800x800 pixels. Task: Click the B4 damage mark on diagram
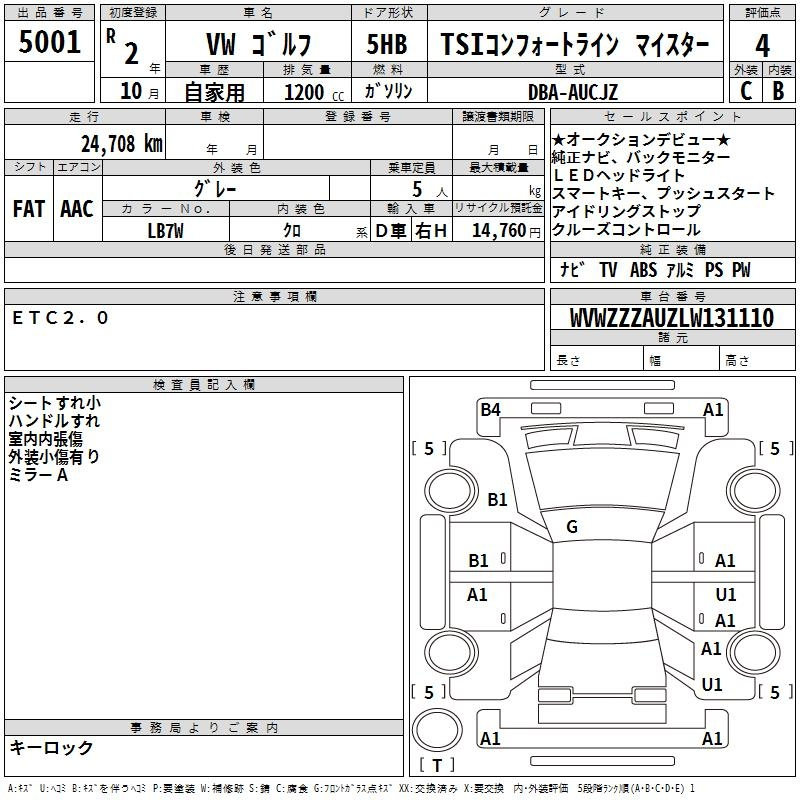tap(490, 409)
